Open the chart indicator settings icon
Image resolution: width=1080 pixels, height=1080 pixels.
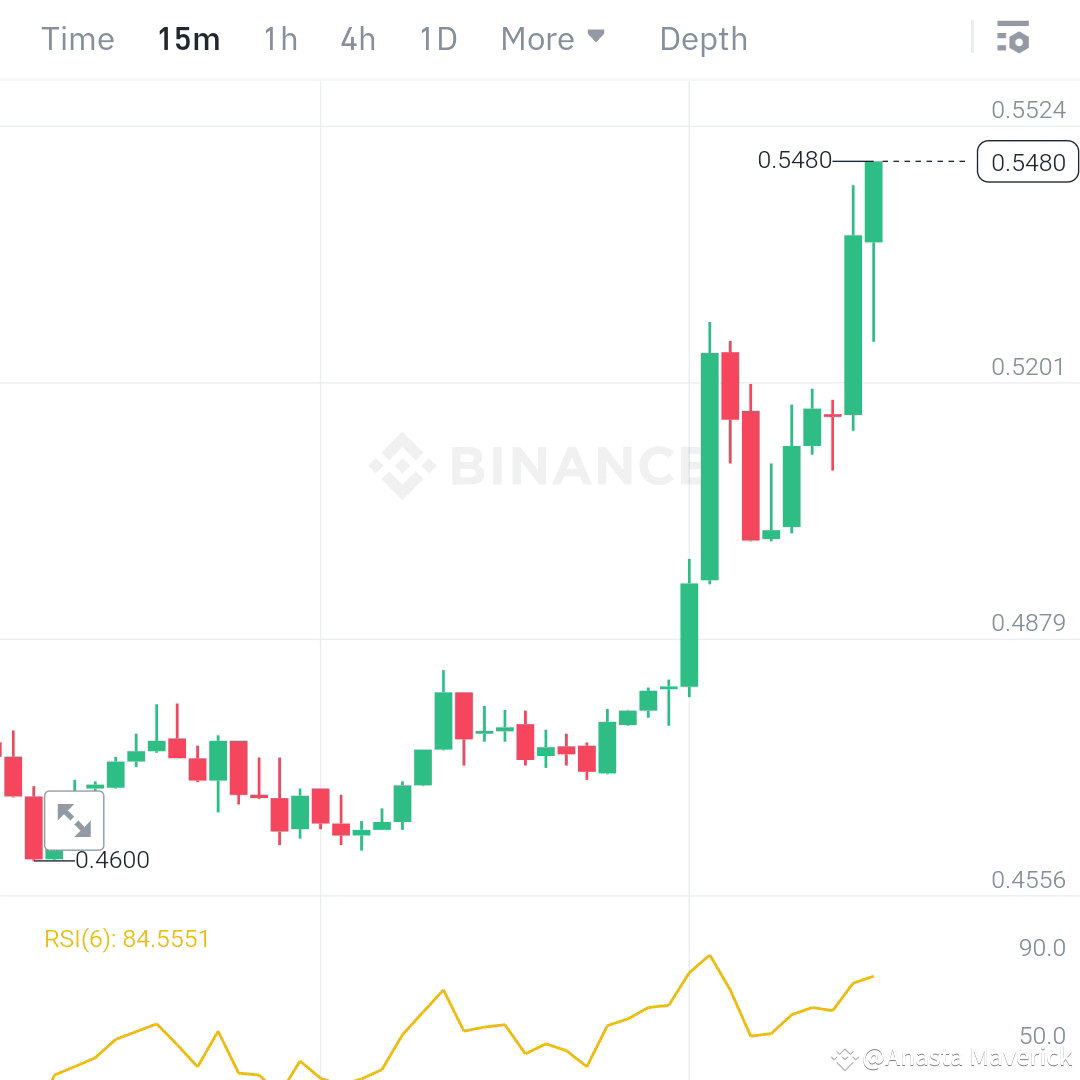[x=1014, y=38]
